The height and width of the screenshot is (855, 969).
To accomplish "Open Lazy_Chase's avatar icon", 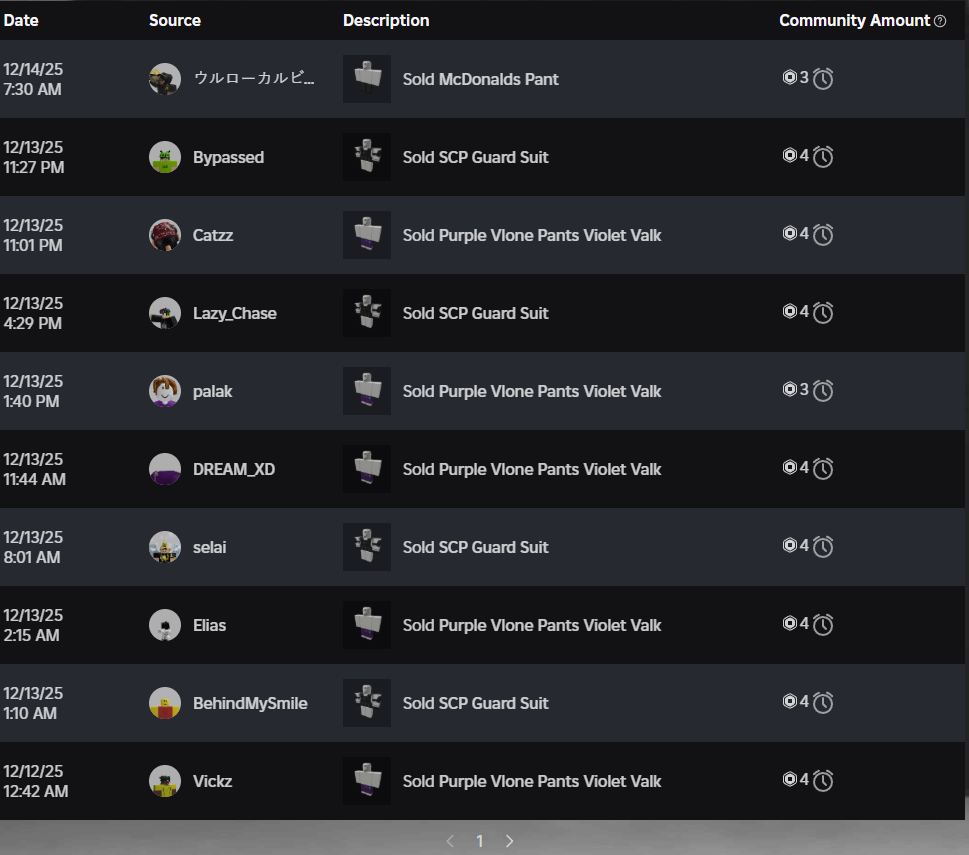I will (x=165, y=313).
